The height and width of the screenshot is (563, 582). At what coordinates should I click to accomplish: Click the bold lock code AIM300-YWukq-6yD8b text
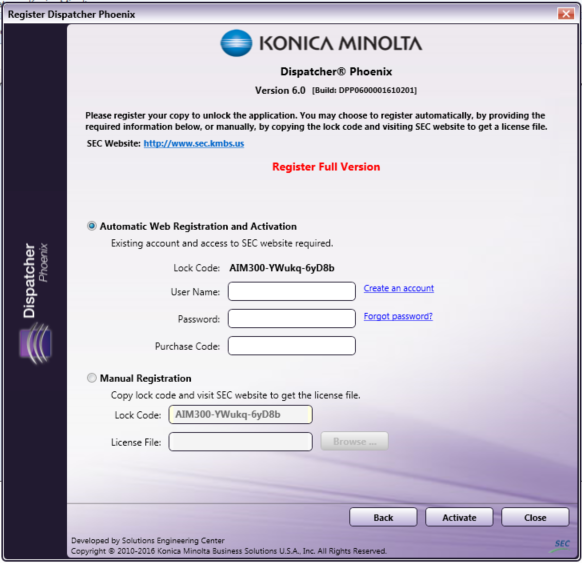pyautogui.click(x=282, y=268)
